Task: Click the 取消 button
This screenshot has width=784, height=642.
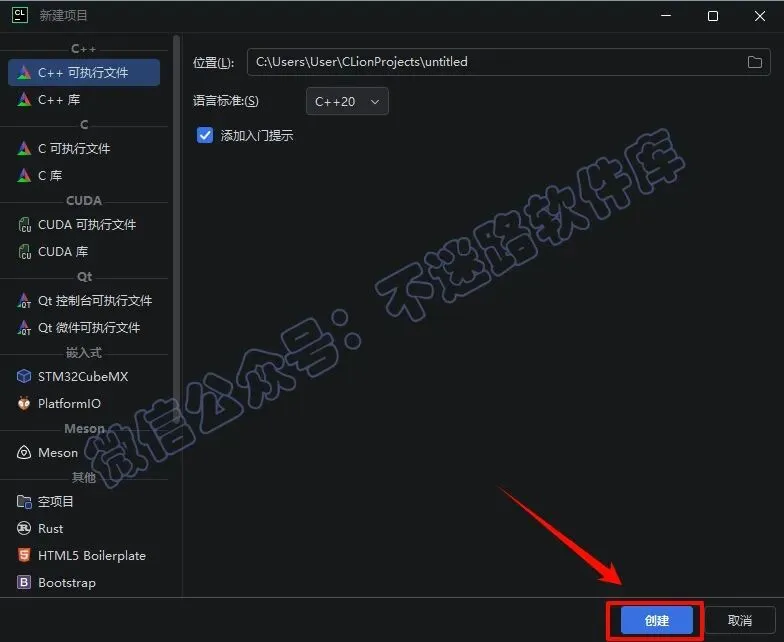Action: pos(740,620)
